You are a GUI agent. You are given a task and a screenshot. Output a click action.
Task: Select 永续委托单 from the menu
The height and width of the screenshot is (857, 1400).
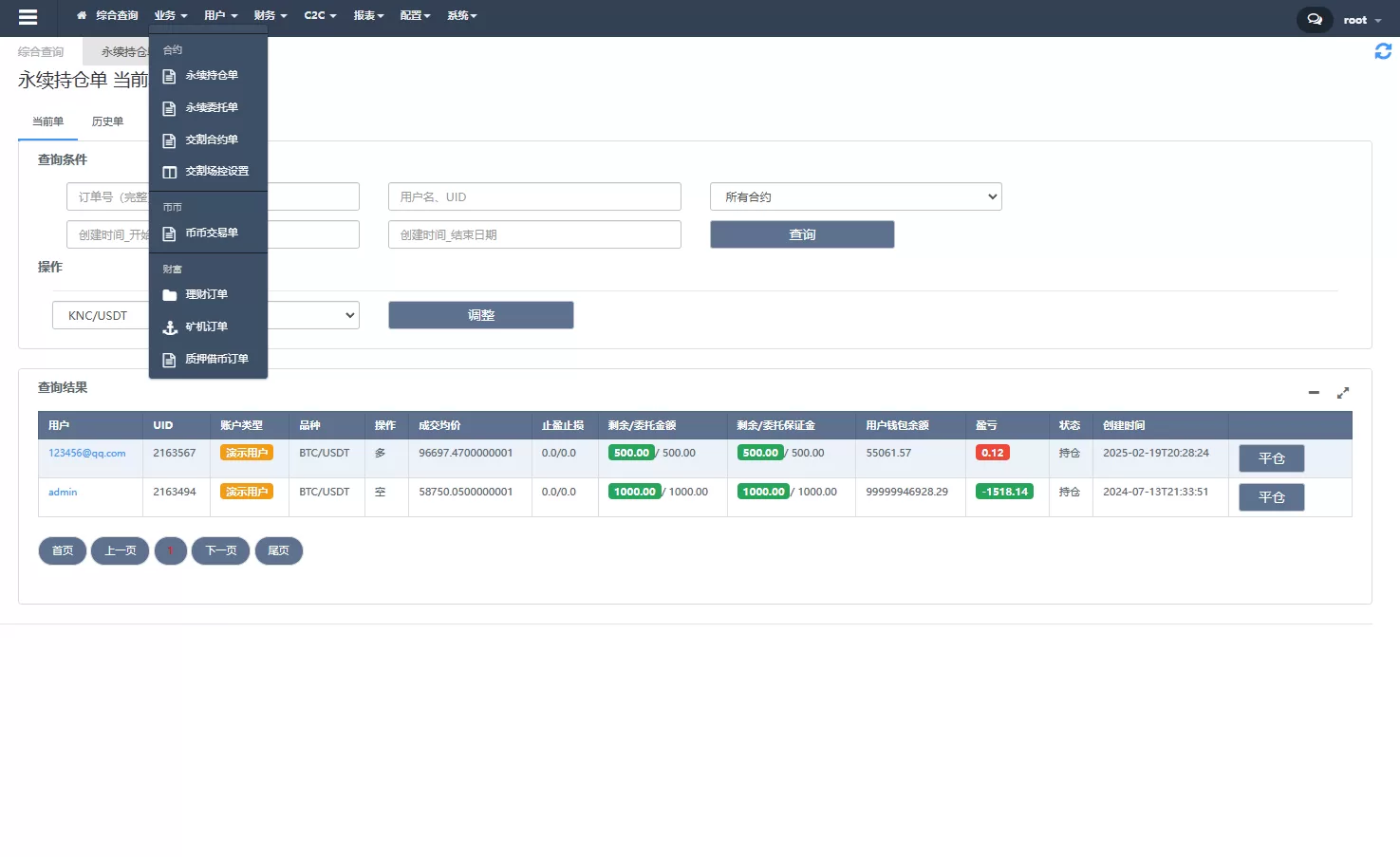coord(211,107)
